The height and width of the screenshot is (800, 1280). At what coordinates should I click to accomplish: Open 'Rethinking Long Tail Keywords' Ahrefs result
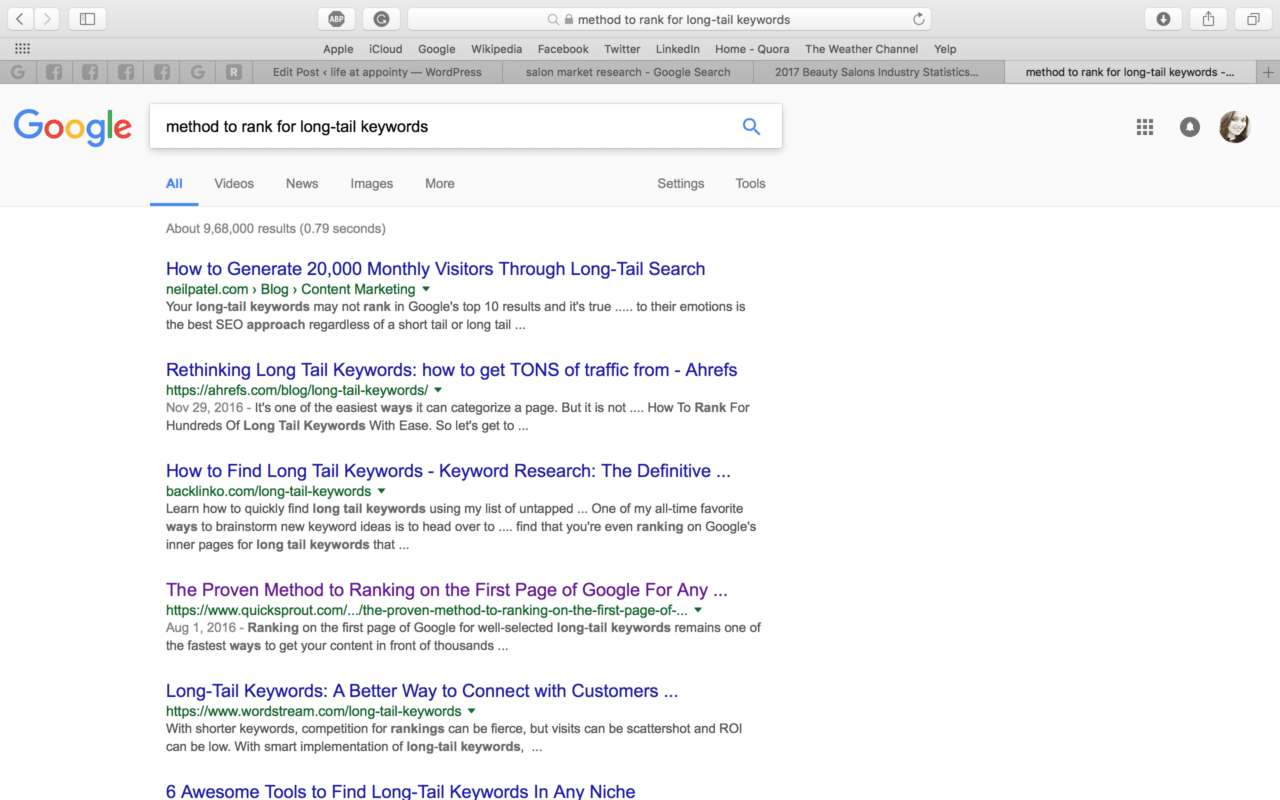click(451, 370)
